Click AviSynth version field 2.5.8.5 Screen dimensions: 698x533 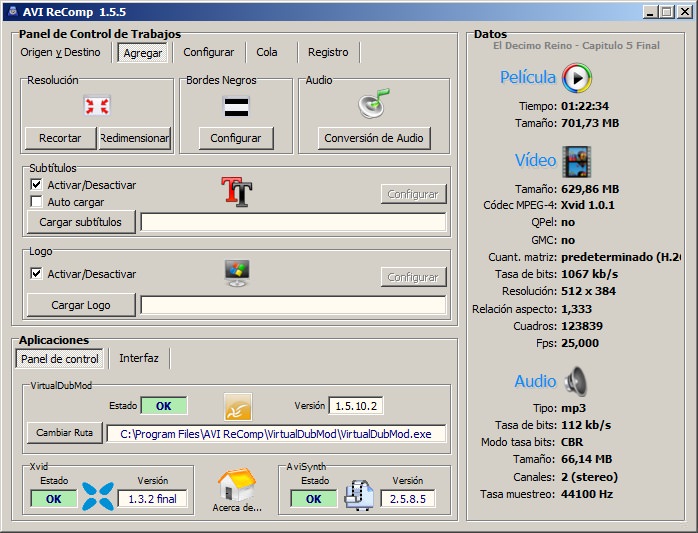pyautogui.click(x=408, y=499)
